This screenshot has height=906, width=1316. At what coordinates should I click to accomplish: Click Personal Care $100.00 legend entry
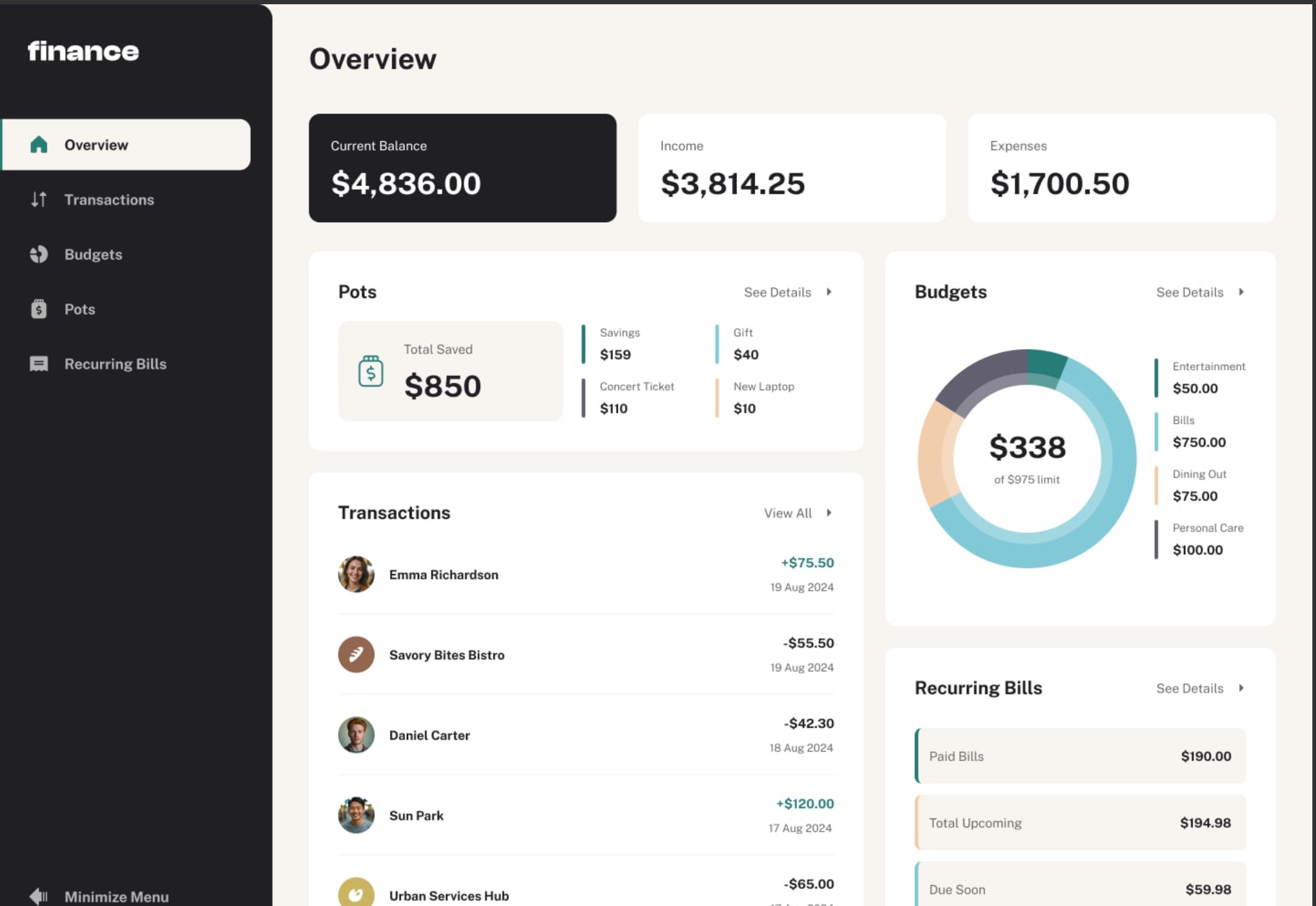tap(1199, 539)
